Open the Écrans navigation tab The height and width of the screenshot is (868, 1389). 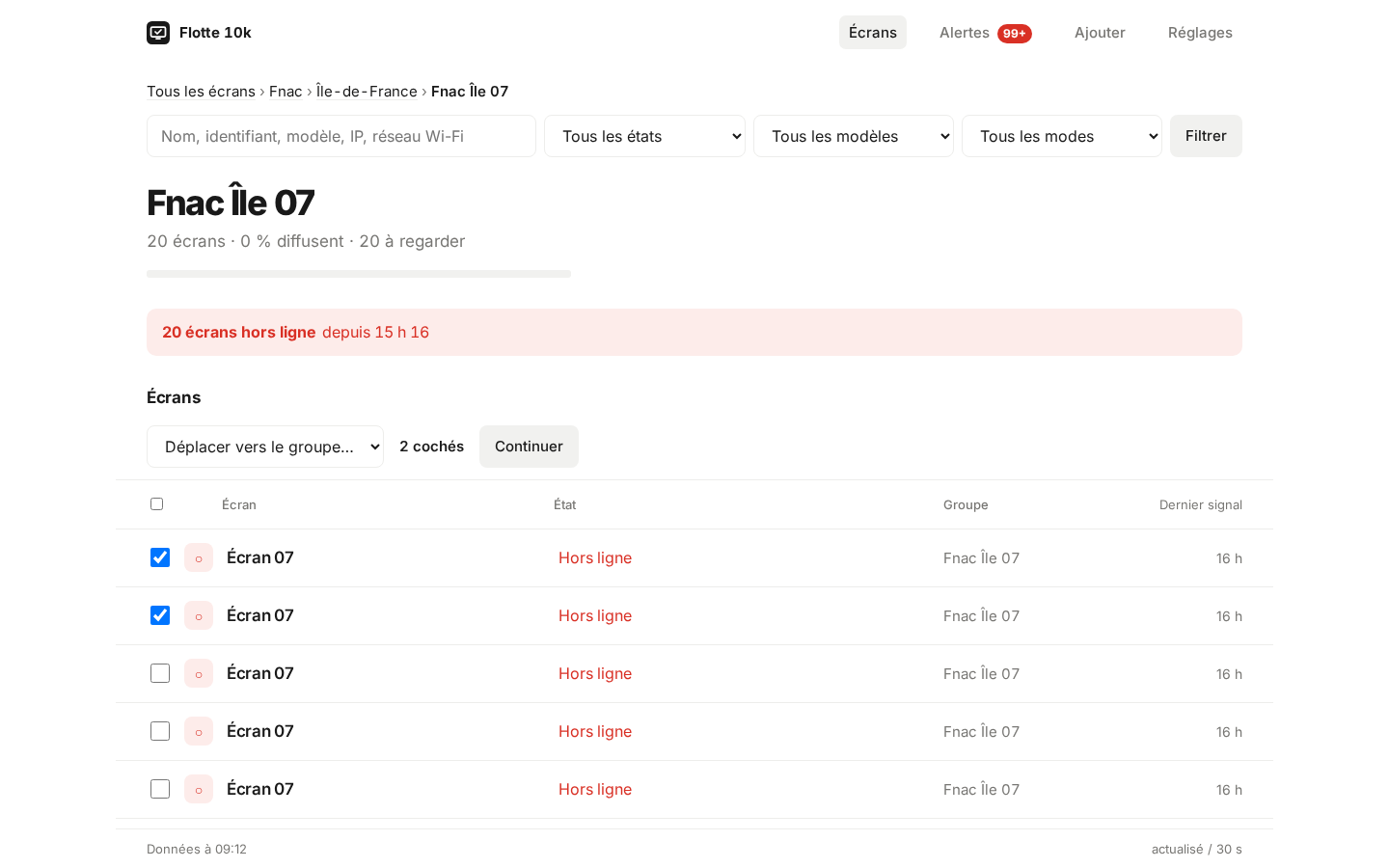[873, 33]
